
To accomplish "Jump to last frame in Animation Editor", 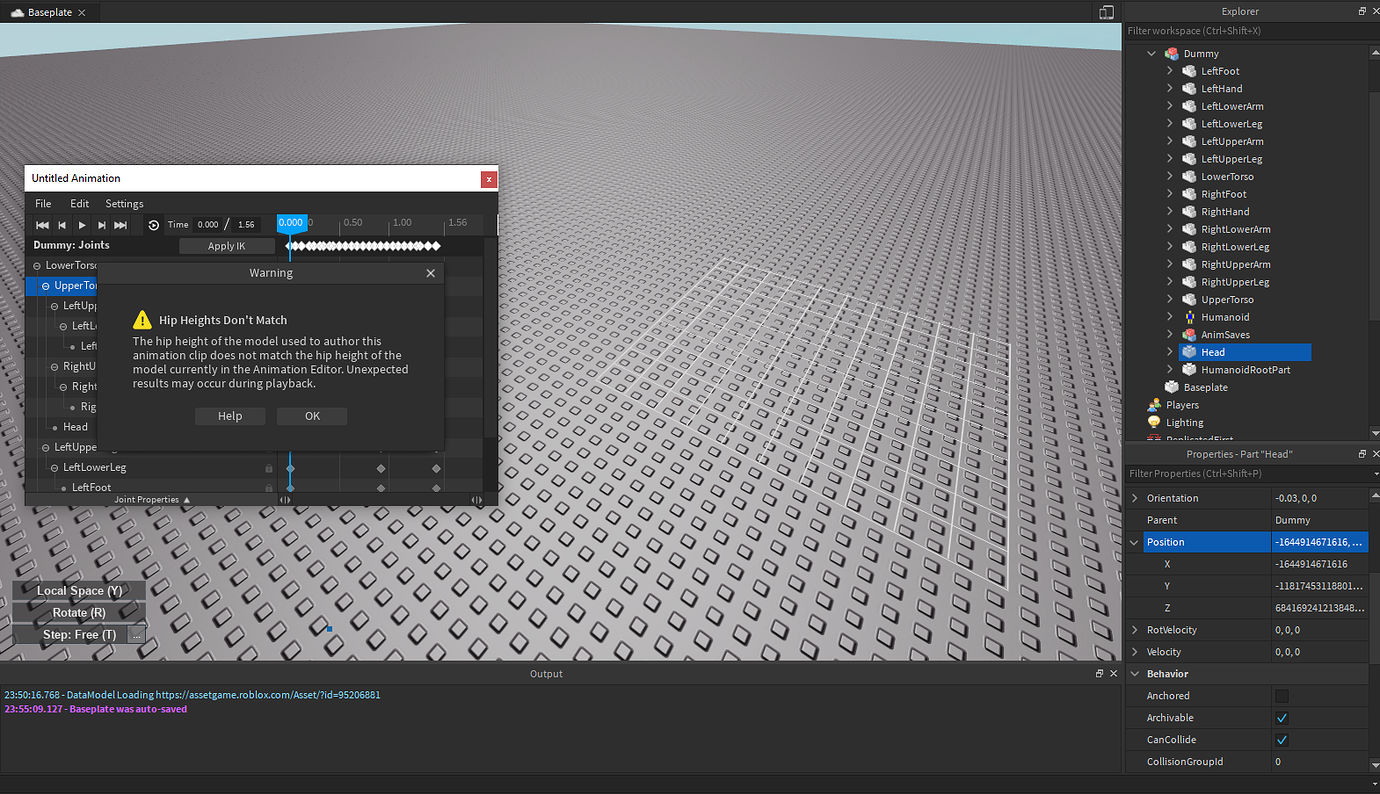I will [x=121, y=225].
